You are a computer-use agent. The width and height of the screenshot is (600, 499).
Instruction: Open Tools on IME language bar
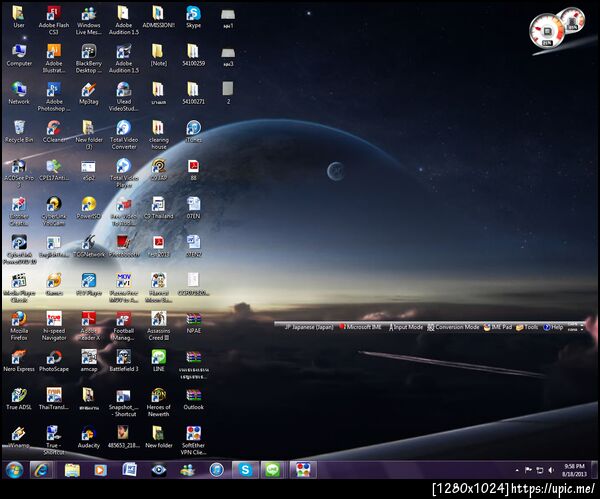click(527, 327)
